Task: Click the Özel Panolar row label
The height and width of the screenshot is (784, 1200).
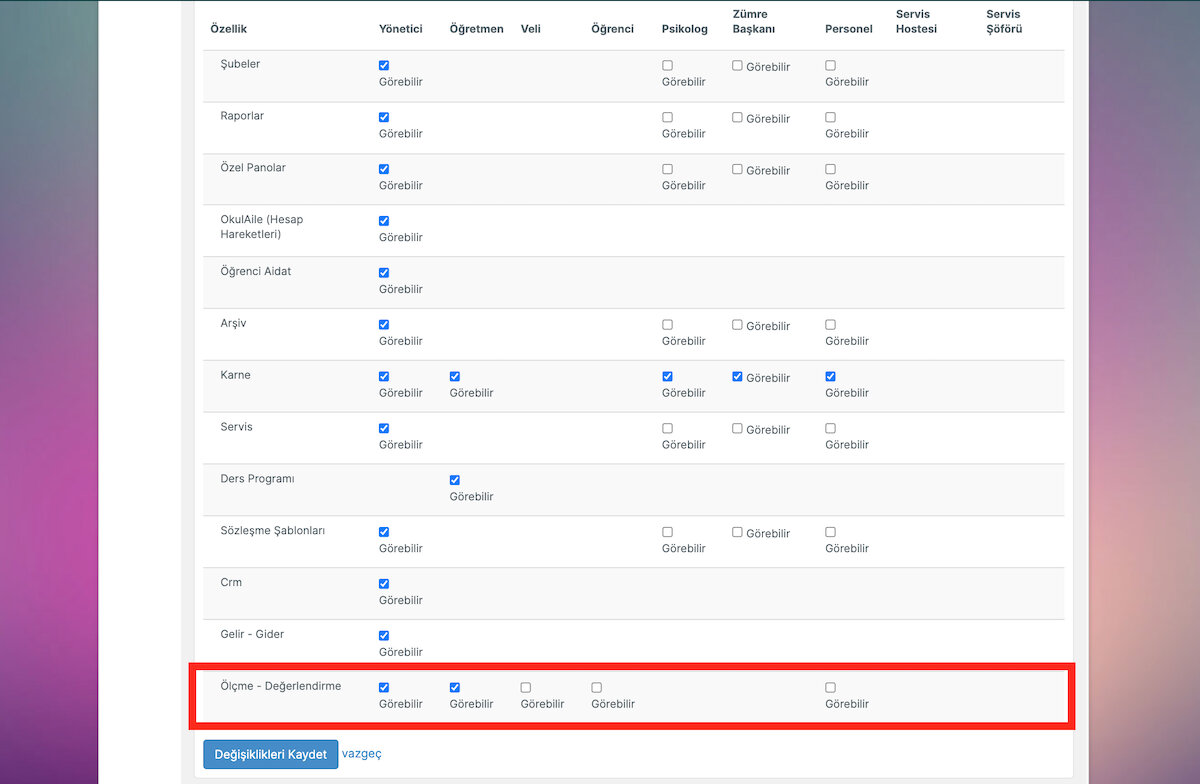Action: [253, 168]
